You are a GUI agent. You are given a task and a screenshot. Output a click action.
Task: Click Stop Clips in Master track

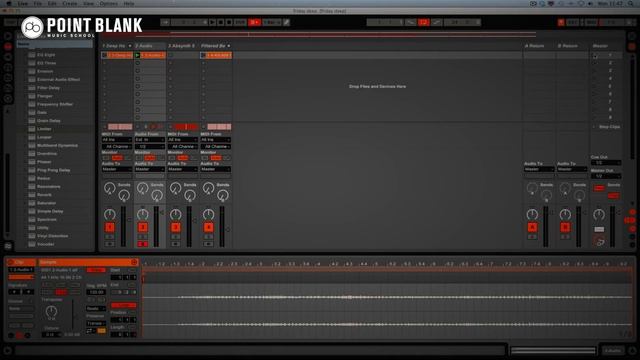pyautogui.click(x=609, y=127)
